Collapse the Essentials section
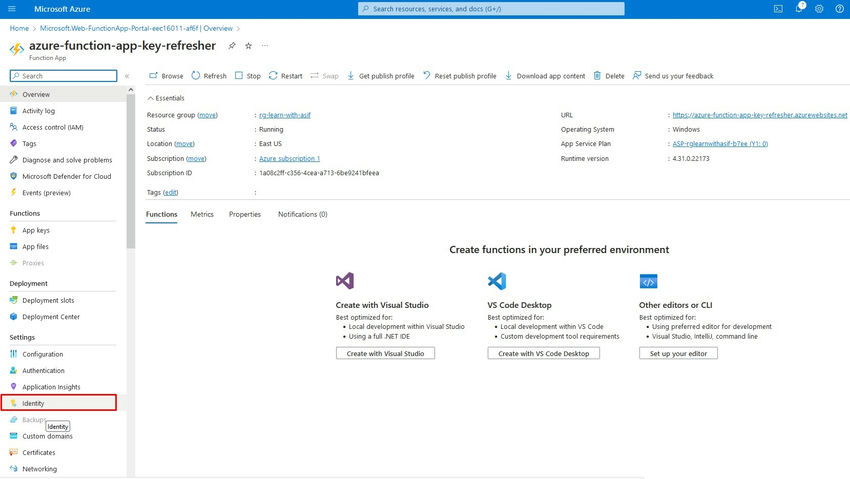 pos(165,98)
